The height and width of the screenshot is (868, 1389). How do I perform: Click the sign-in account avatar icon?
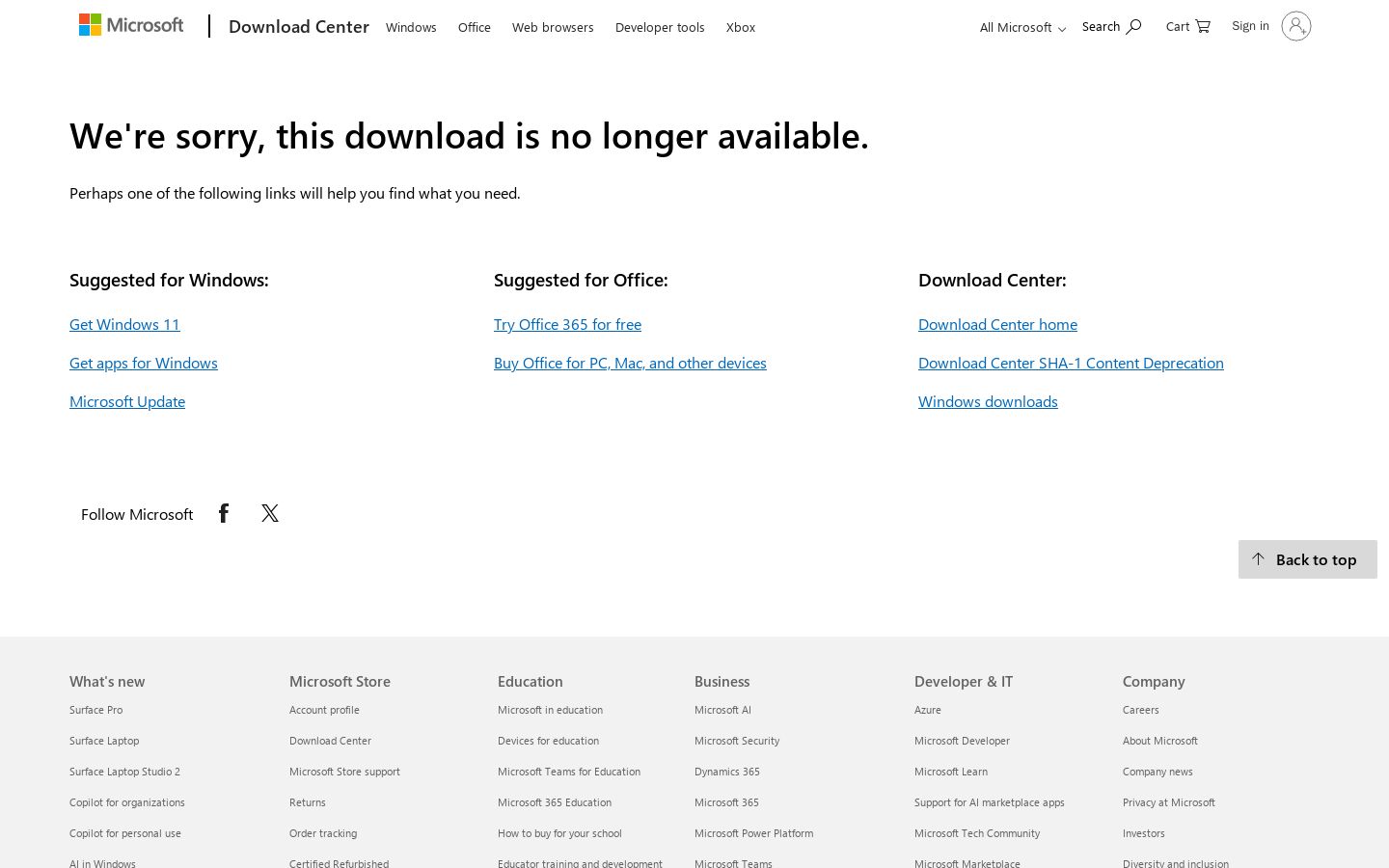(x=1295, y=26)
